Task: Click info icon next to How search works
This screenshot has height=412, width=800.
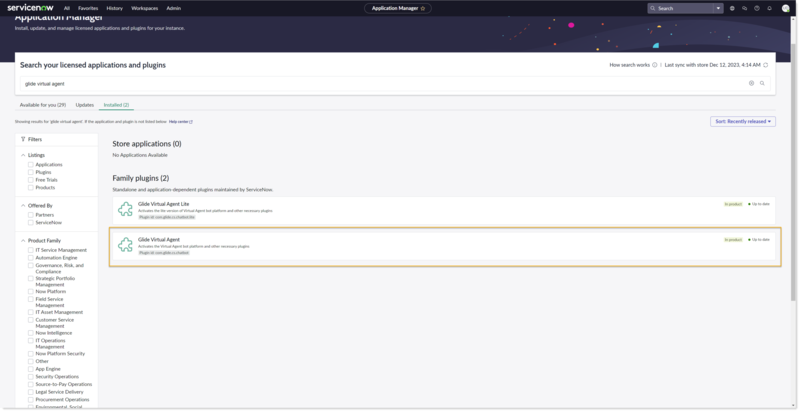Action: pos(655,65)
